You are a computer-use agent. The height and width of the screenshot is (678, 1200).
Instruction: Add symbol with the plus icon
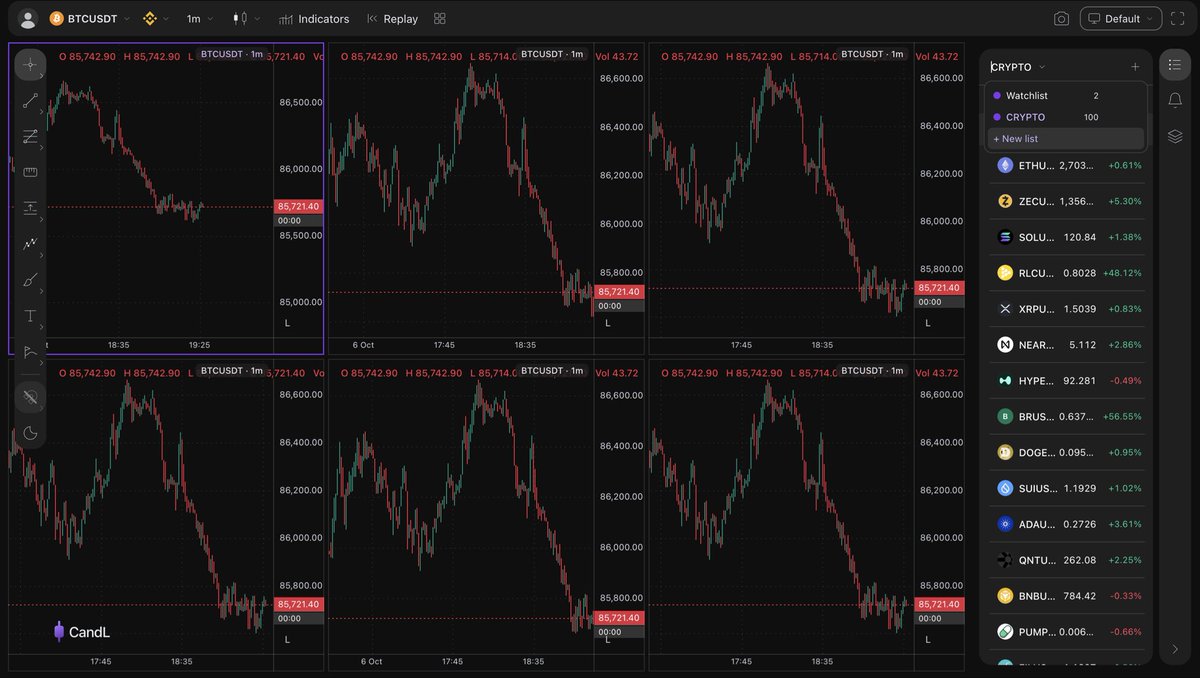[1135, 67]
